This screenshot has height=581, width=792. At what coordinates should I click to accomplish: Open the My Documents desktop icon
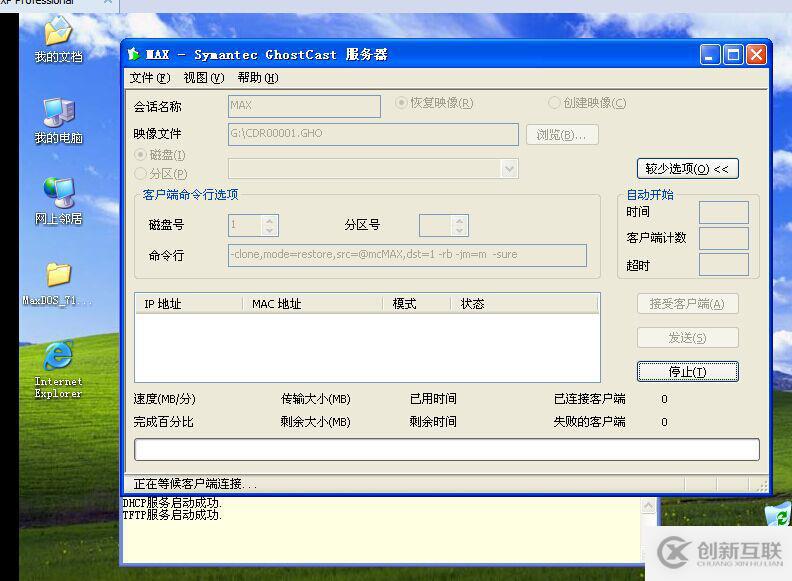58,38
